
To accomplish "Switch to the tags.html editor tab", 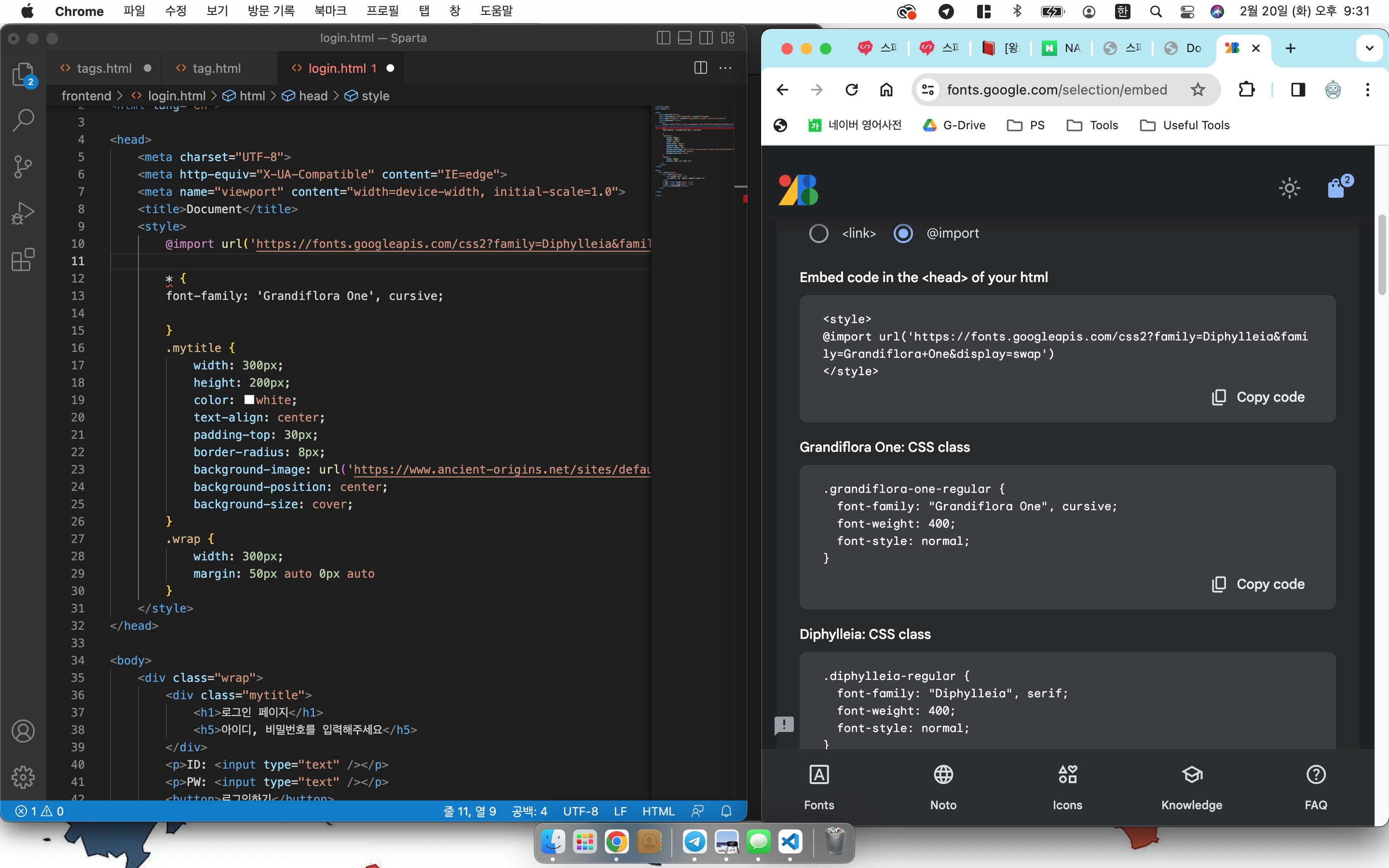I will [104, 68].
